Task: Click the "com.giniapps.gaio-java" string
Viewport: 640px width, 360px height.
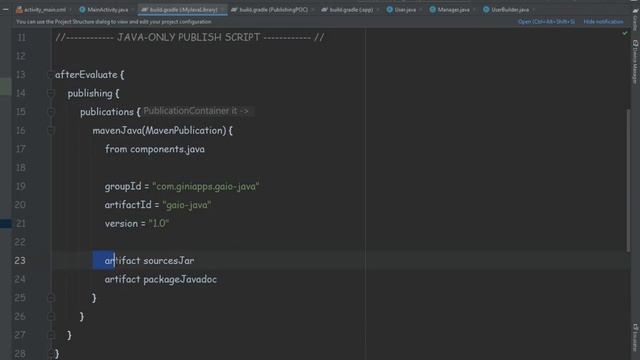Action: coord(206,186)
